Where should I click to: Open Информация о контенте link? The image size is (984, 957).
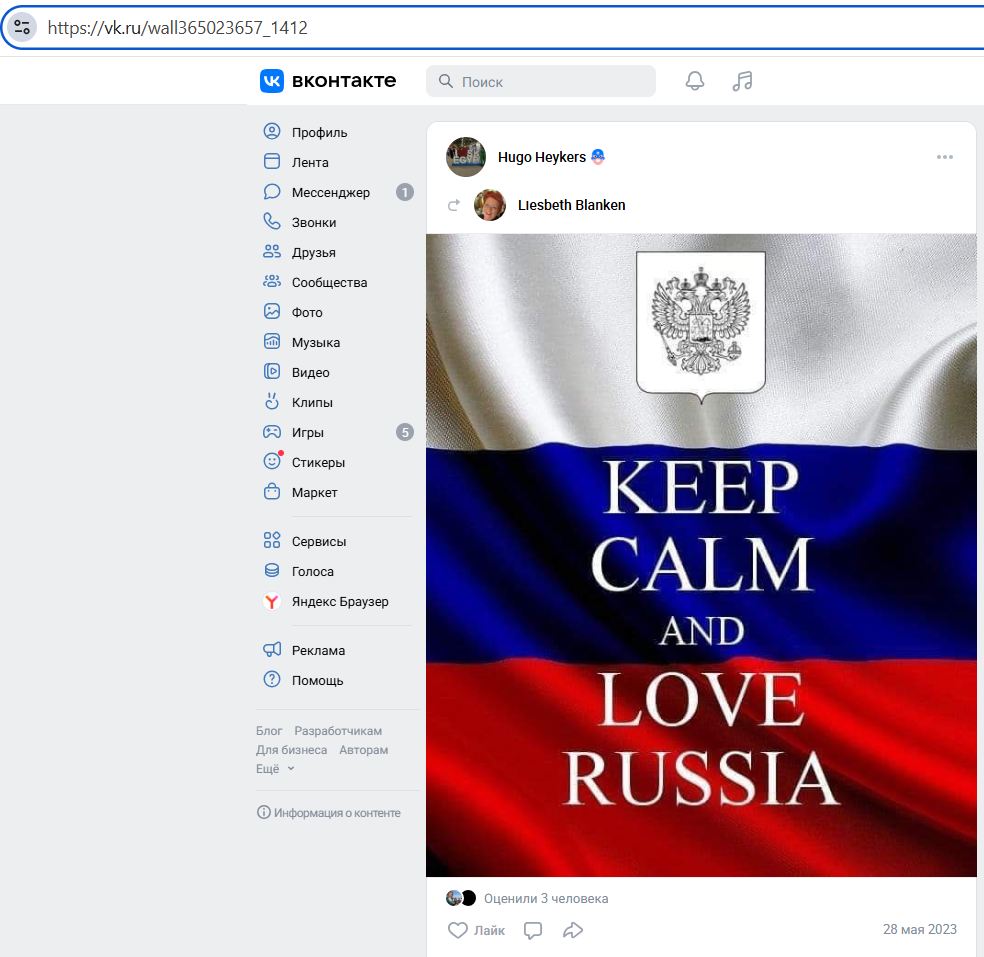tap(329, 813)
